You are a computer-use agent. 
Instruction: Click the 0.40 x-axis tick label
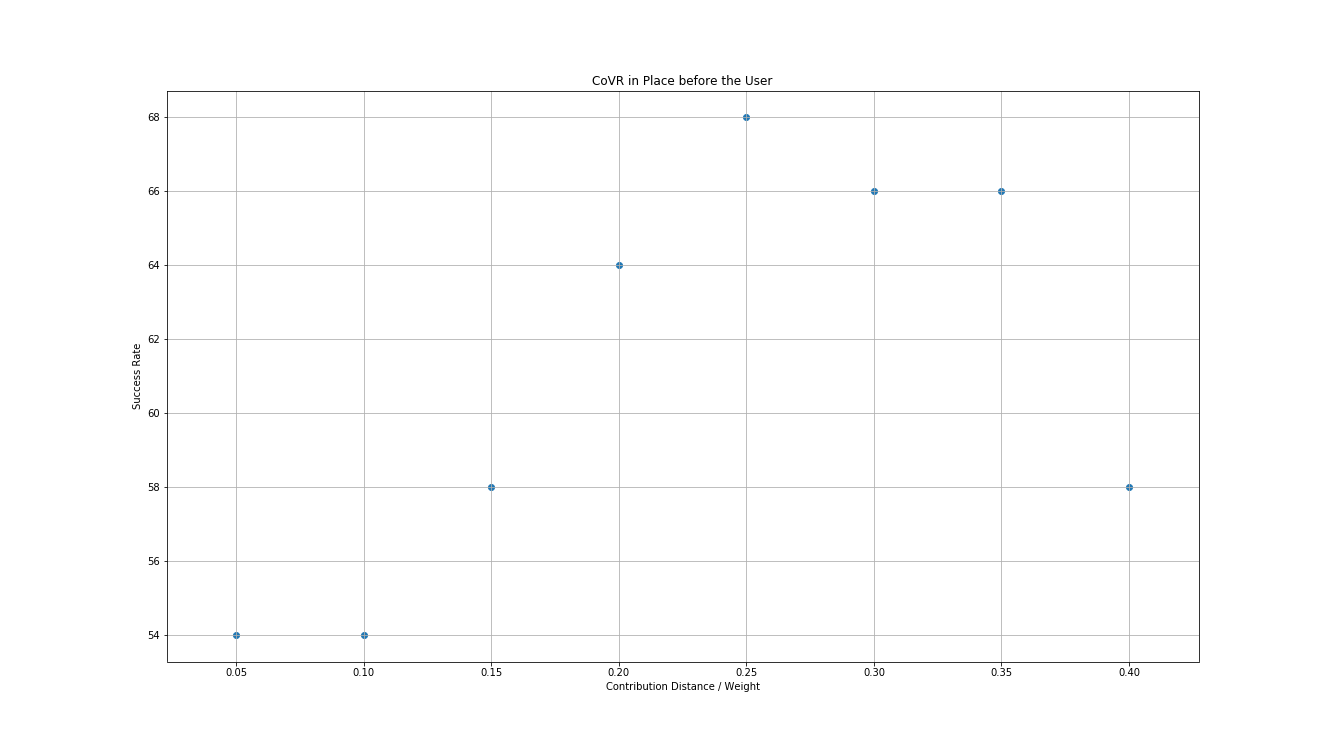click(x=1129, y=672)
